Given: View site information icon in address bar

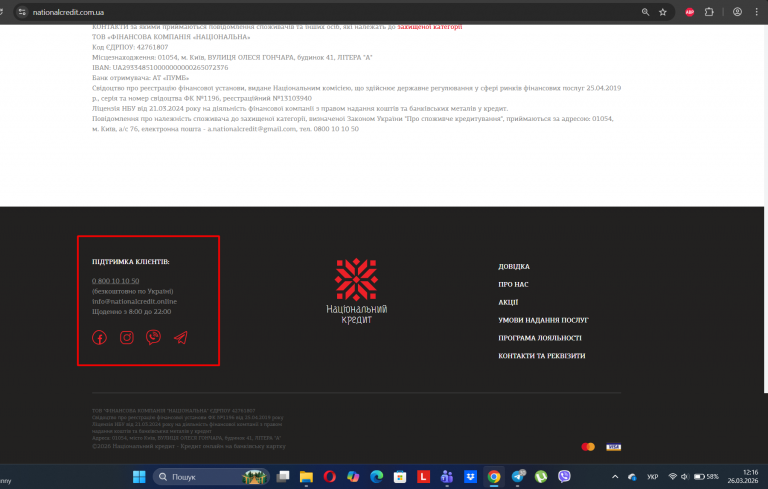Looking at the screenshot, I should click(x=22, y=12).
